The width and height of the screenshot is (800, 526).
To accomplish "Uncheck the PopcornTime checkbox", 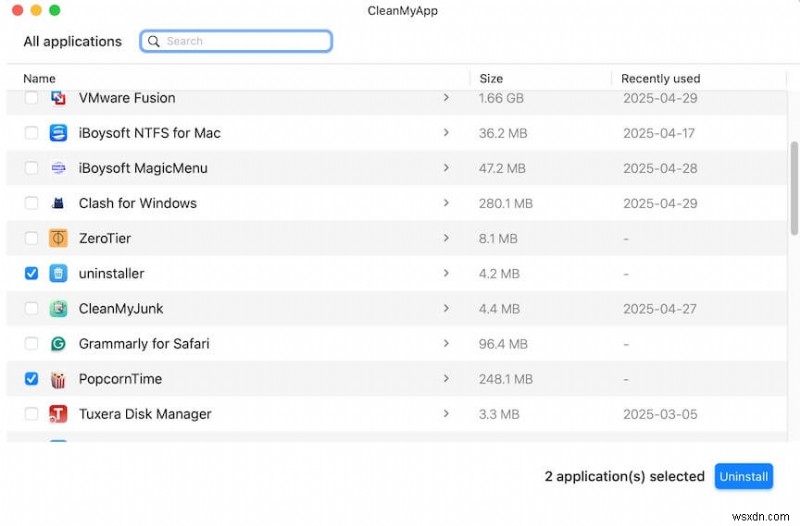I will 31,379.
